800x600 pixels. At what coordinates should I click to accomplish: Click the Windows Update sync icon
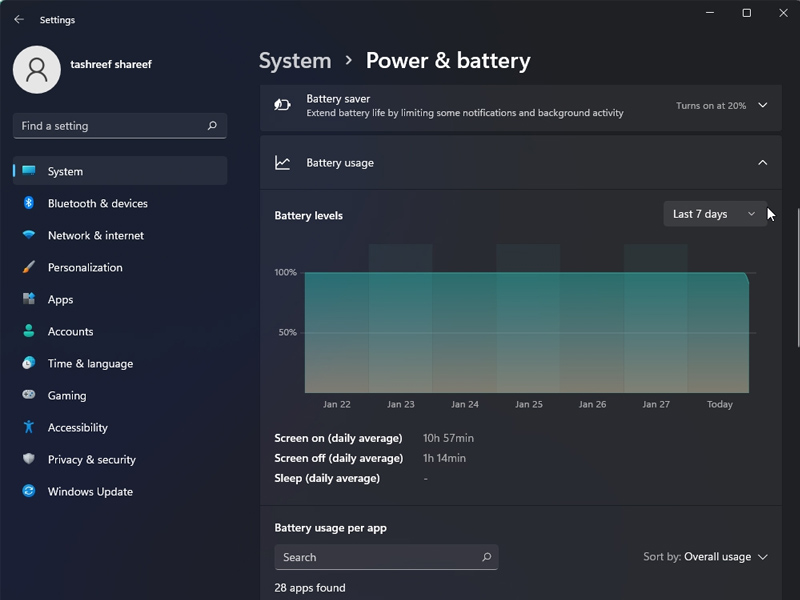pos(29,491)
